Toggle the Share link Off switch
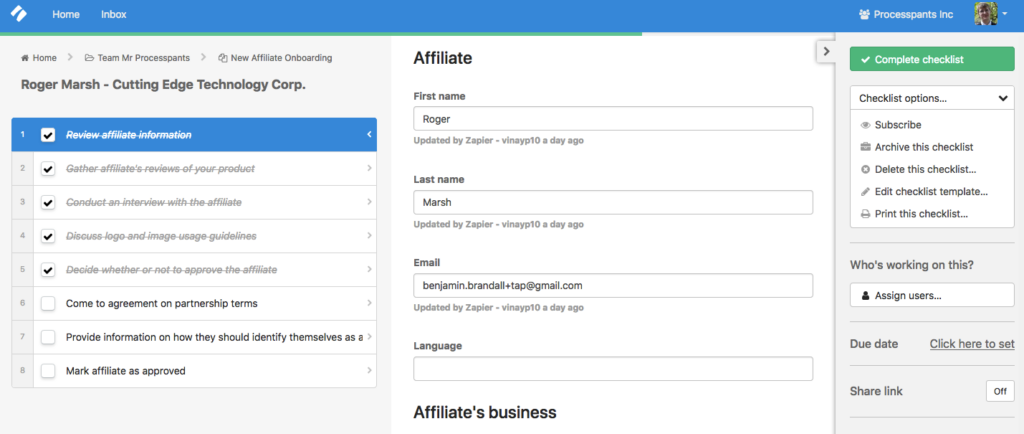The width and height of the screenshot is (1024, 434). point(1000,392)
